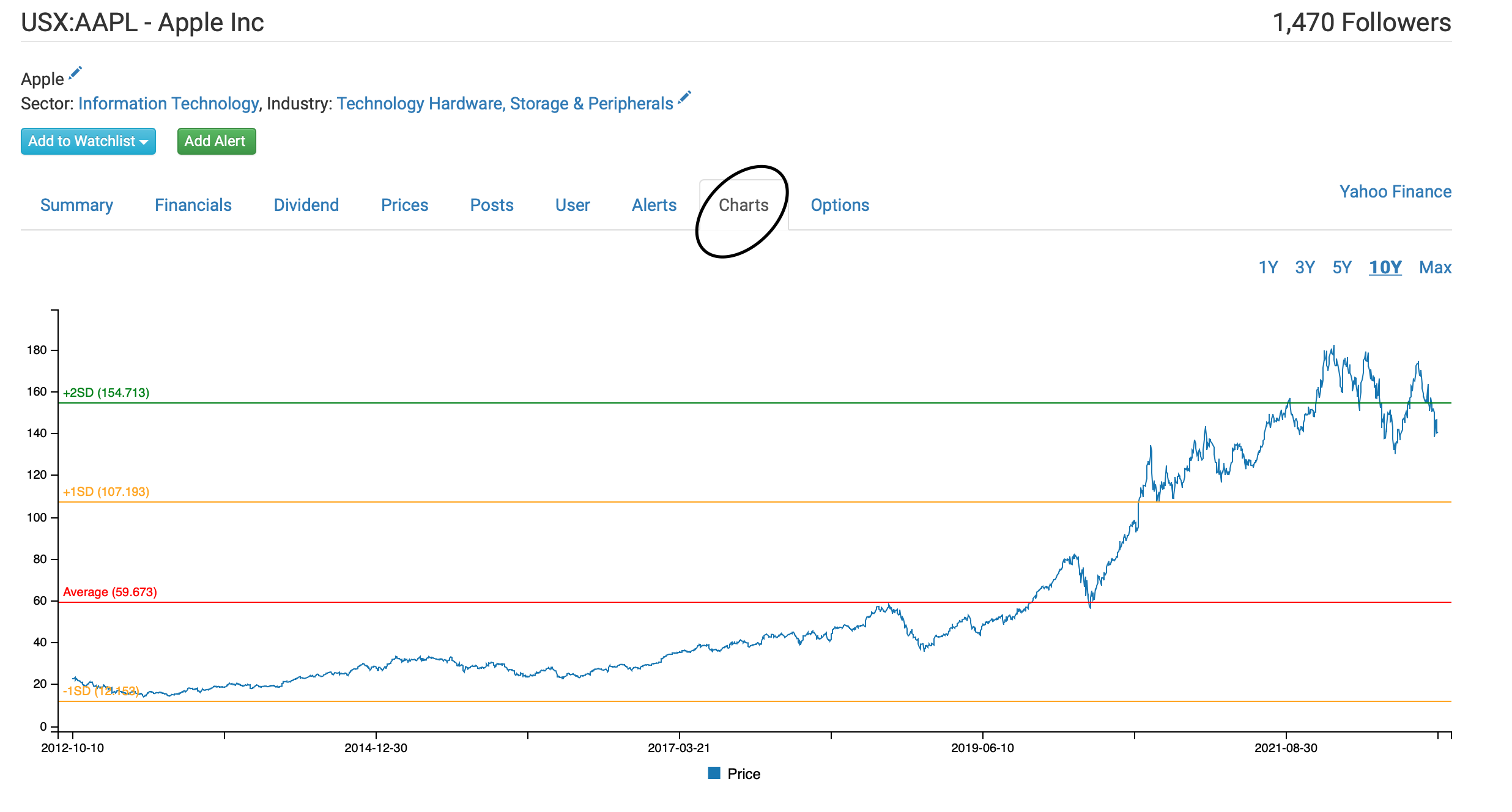Go to the Dividend tab
Viewport: 1512px width, 812px height.
(x=306, y=205)
